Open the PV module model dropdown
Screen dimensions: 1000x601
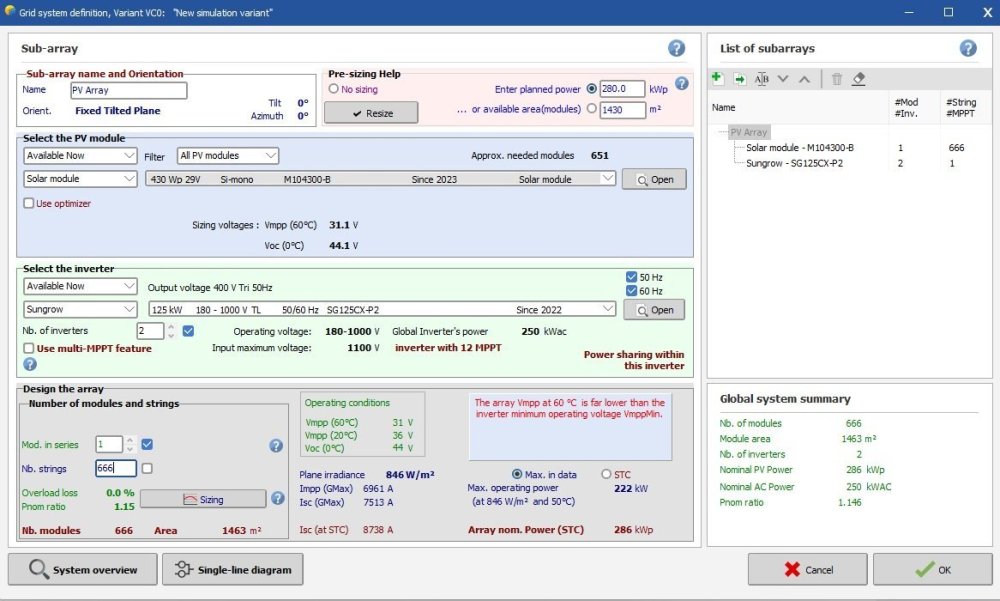(x=380, y=179)
